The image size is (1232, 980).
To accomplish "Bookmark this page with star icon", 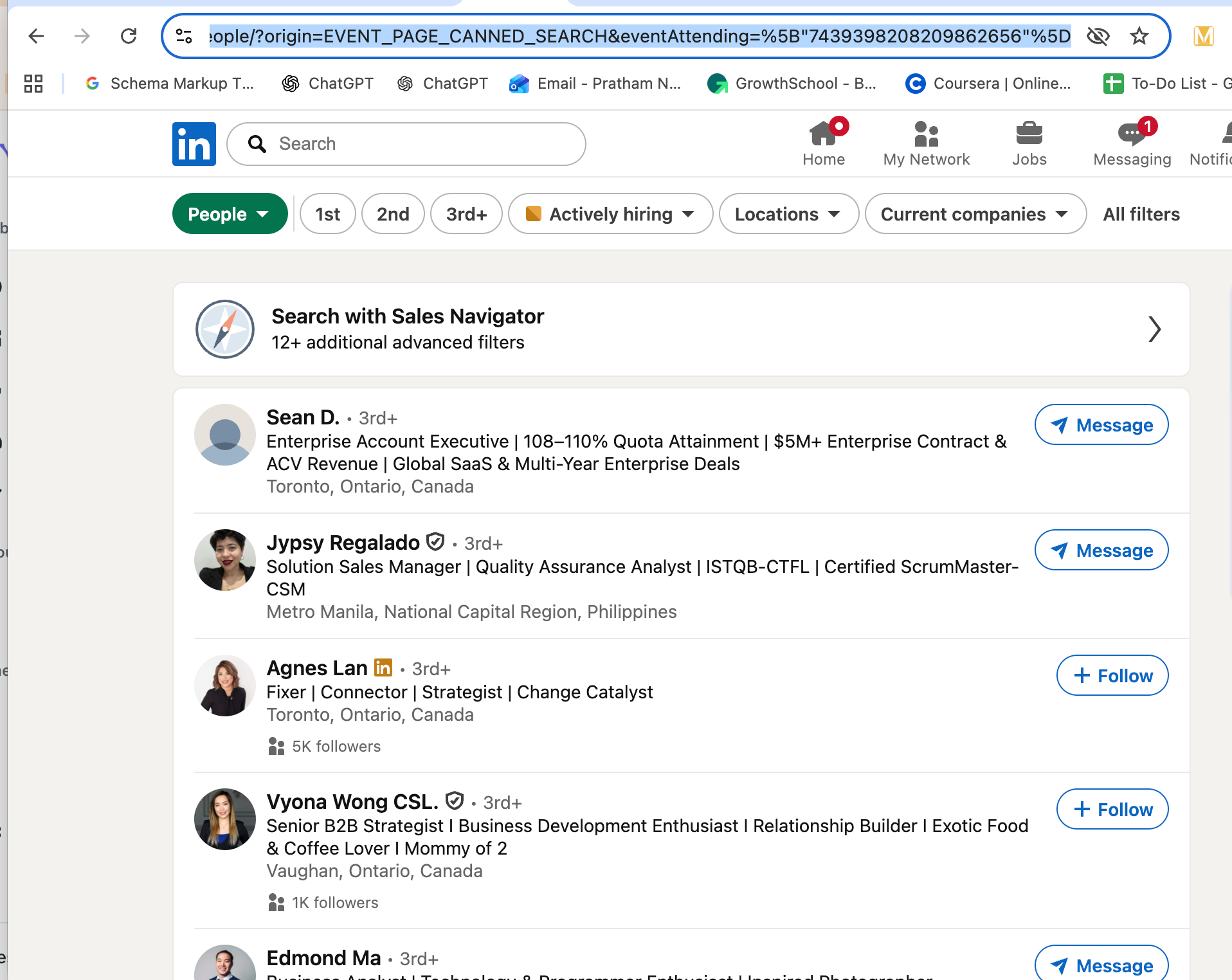I will [x=1139, y=36].
